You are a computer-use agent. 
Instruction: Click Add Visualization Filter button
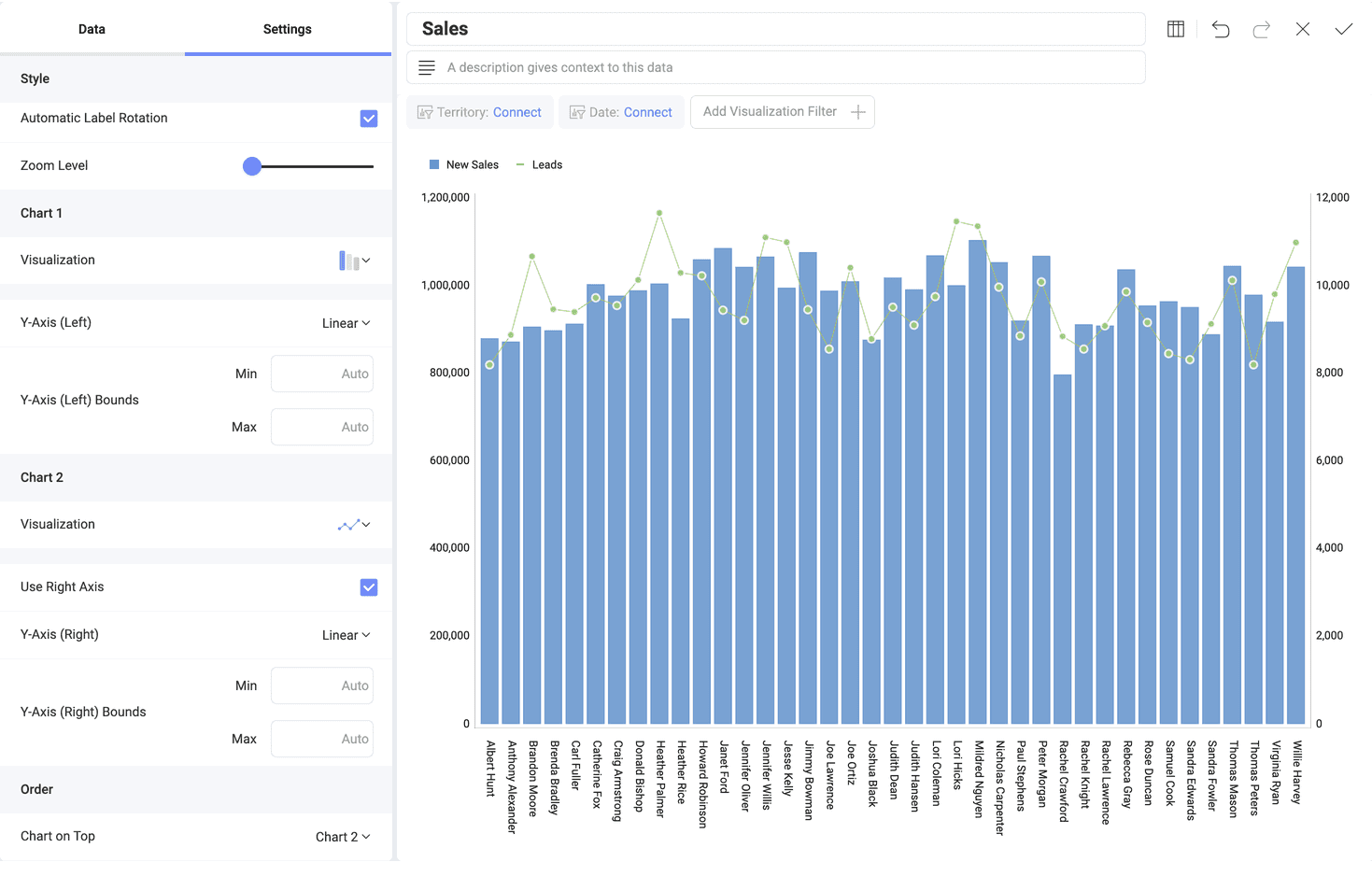click(x=783, y=112)
